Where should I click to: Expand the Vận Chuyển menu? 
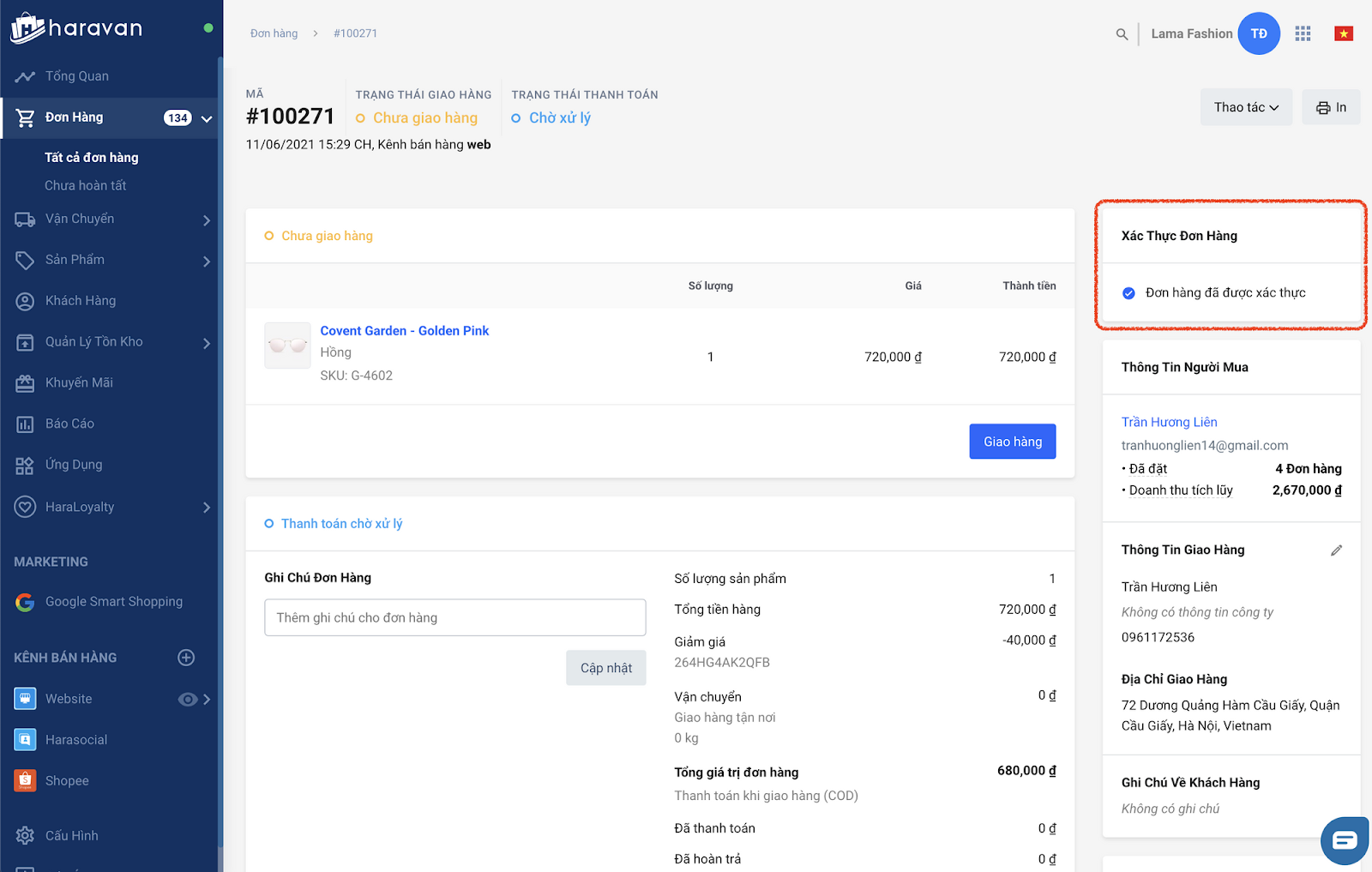click(206, 220)
